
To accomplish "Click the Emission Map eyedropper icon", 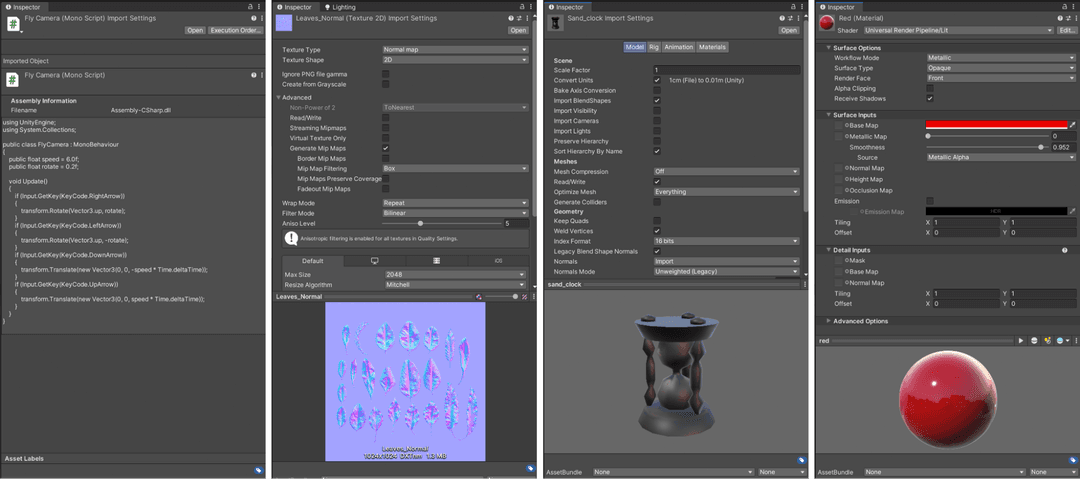I will 1072,211.
